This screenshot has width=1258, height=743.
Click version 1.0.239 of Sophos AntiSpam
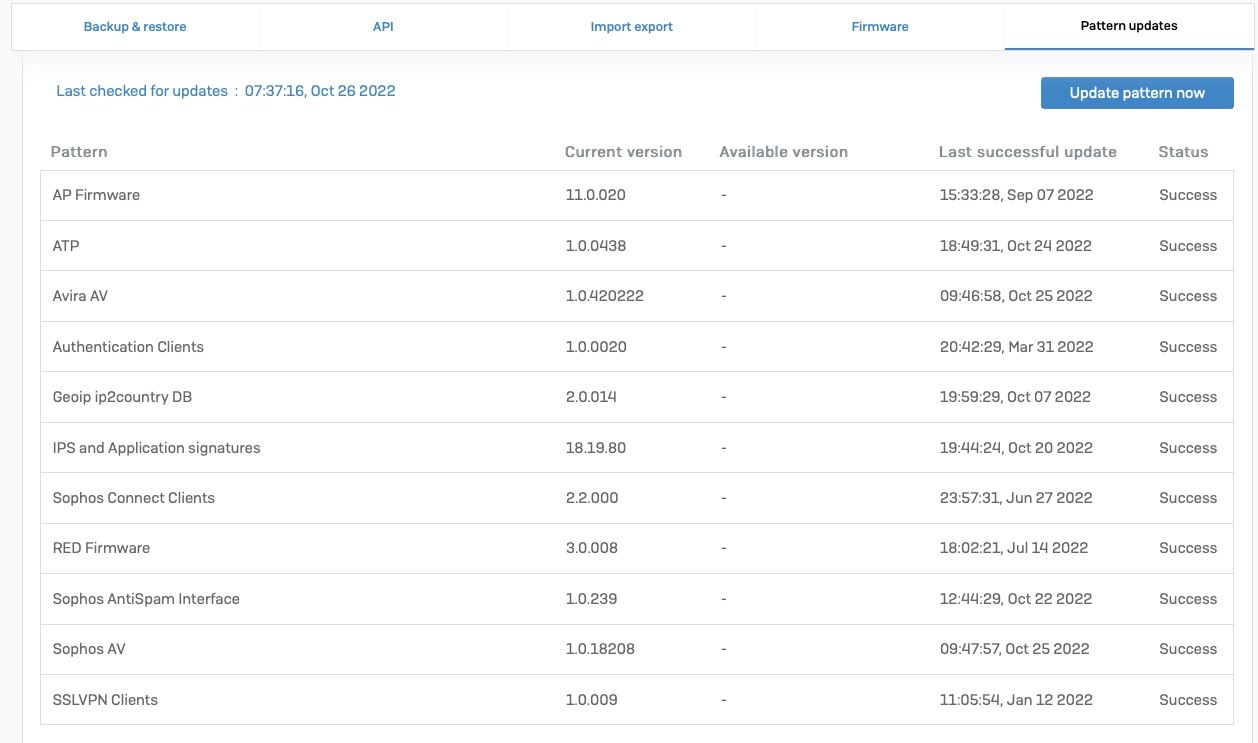(591, 599)
